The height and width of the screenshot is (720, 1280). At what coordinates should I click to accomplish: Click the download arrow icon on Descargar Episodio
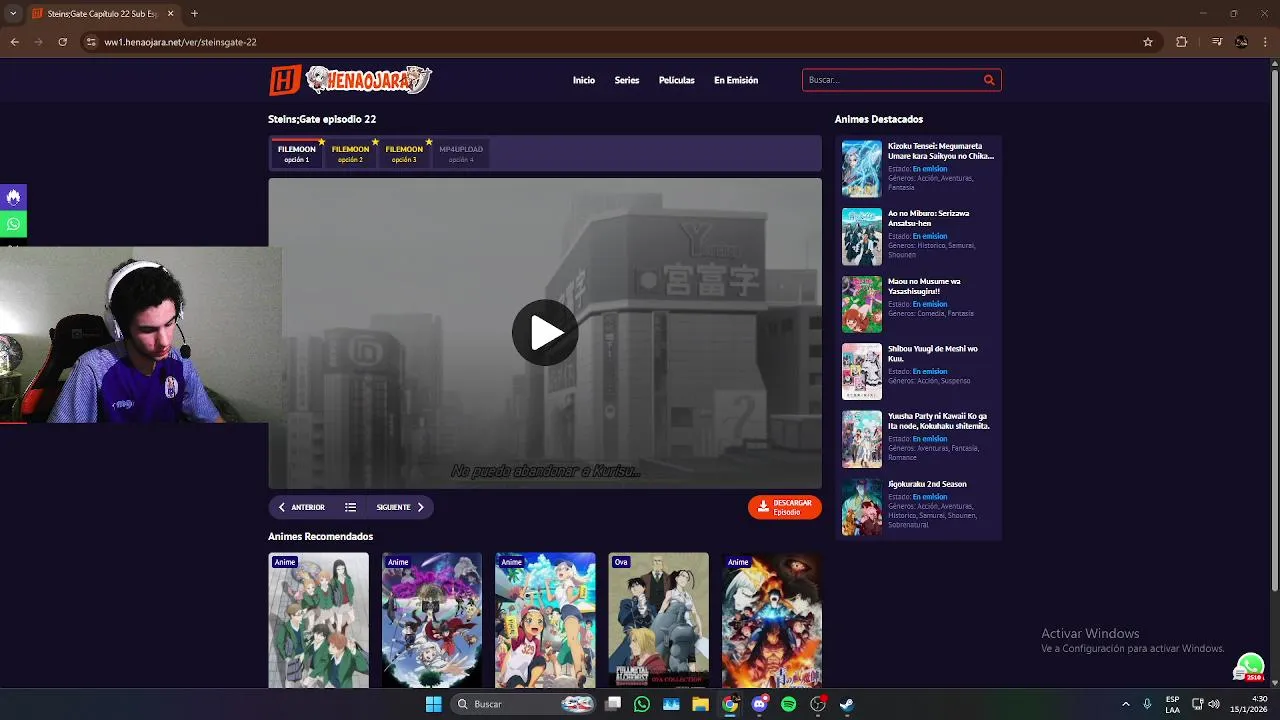(763, 507)
